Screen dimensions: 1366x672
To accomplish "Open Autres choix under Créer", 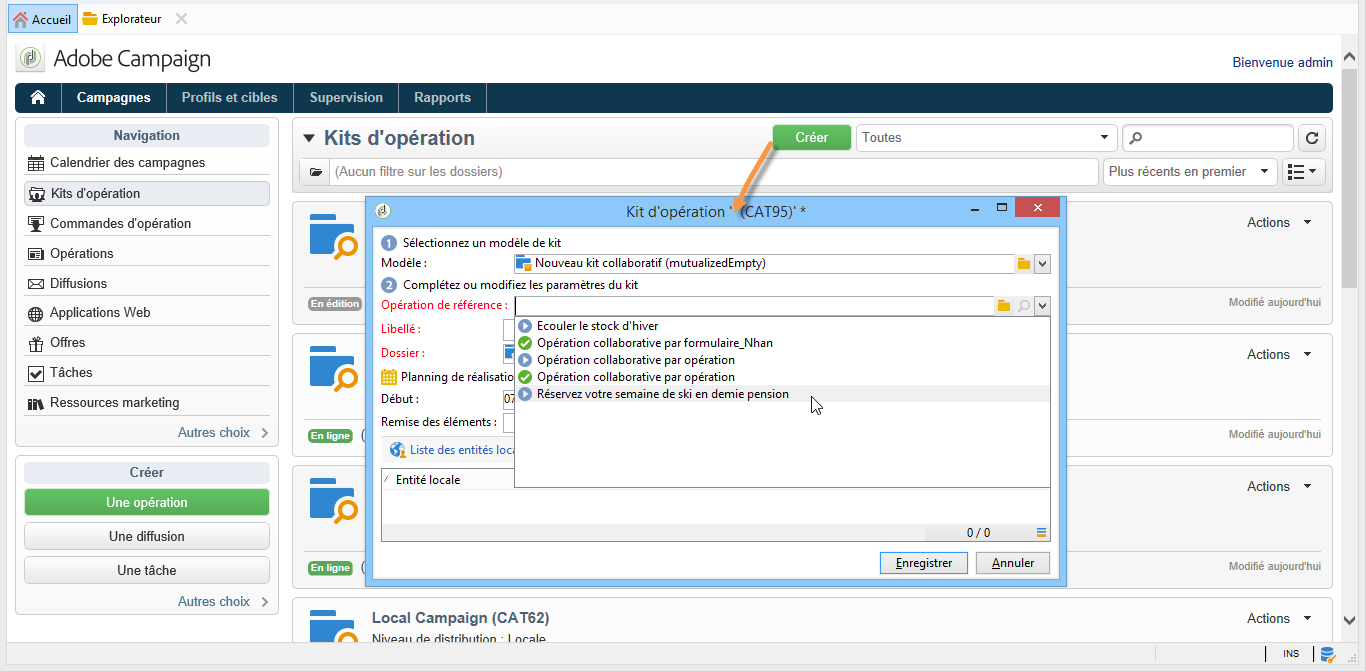I will (x=222, y=601).
